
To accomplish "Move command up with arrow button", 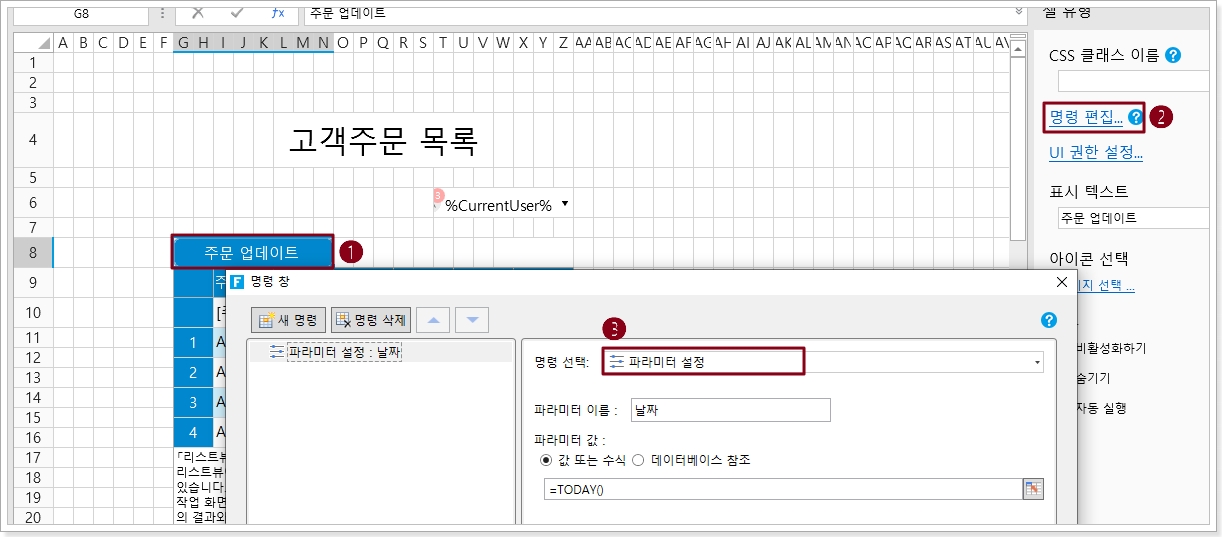I will (433, 321).
